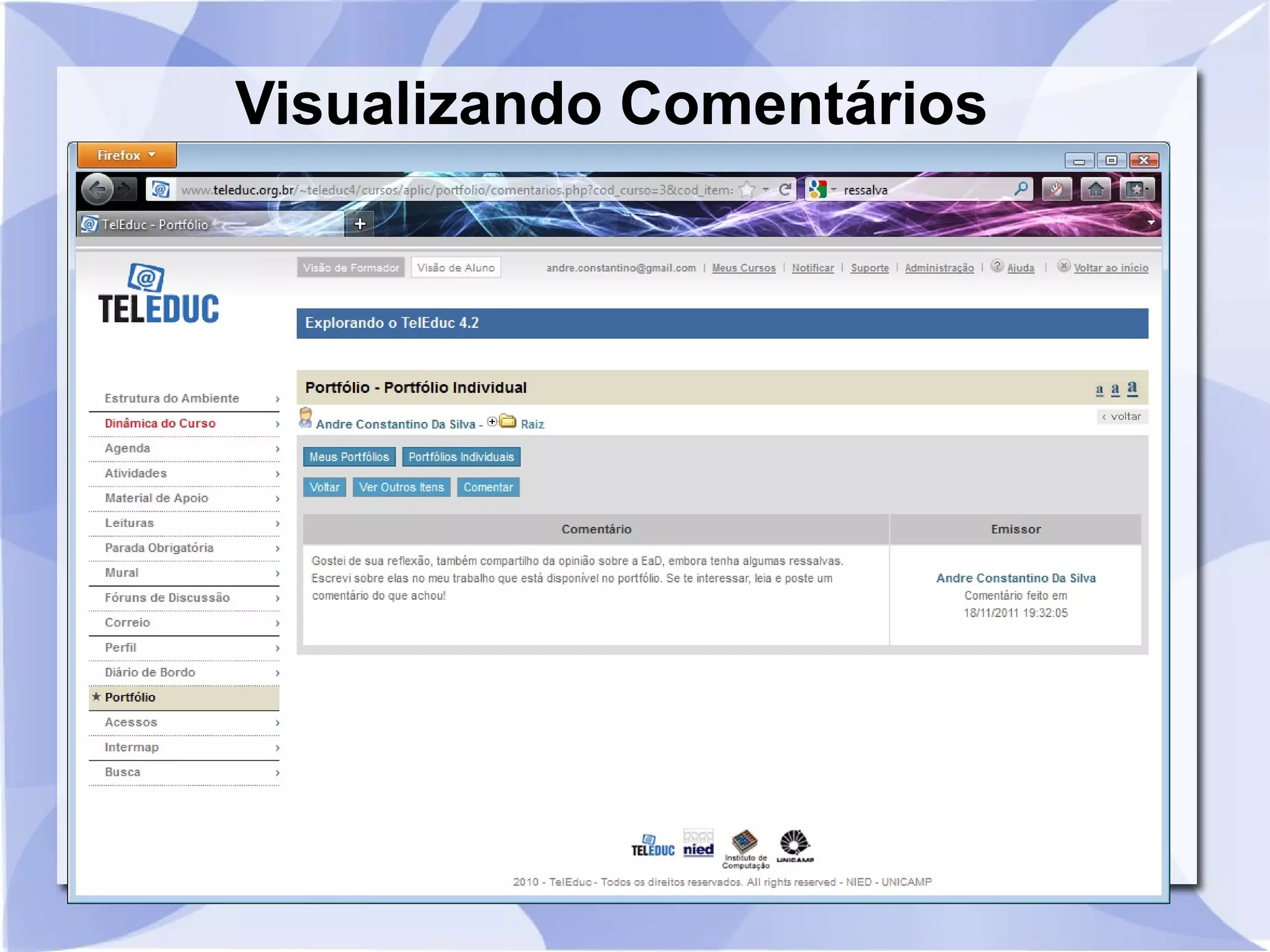Screen dimensions: 1270x952
Task: Click the Voltar ao início link
Action: click(x=1111, y=268)
